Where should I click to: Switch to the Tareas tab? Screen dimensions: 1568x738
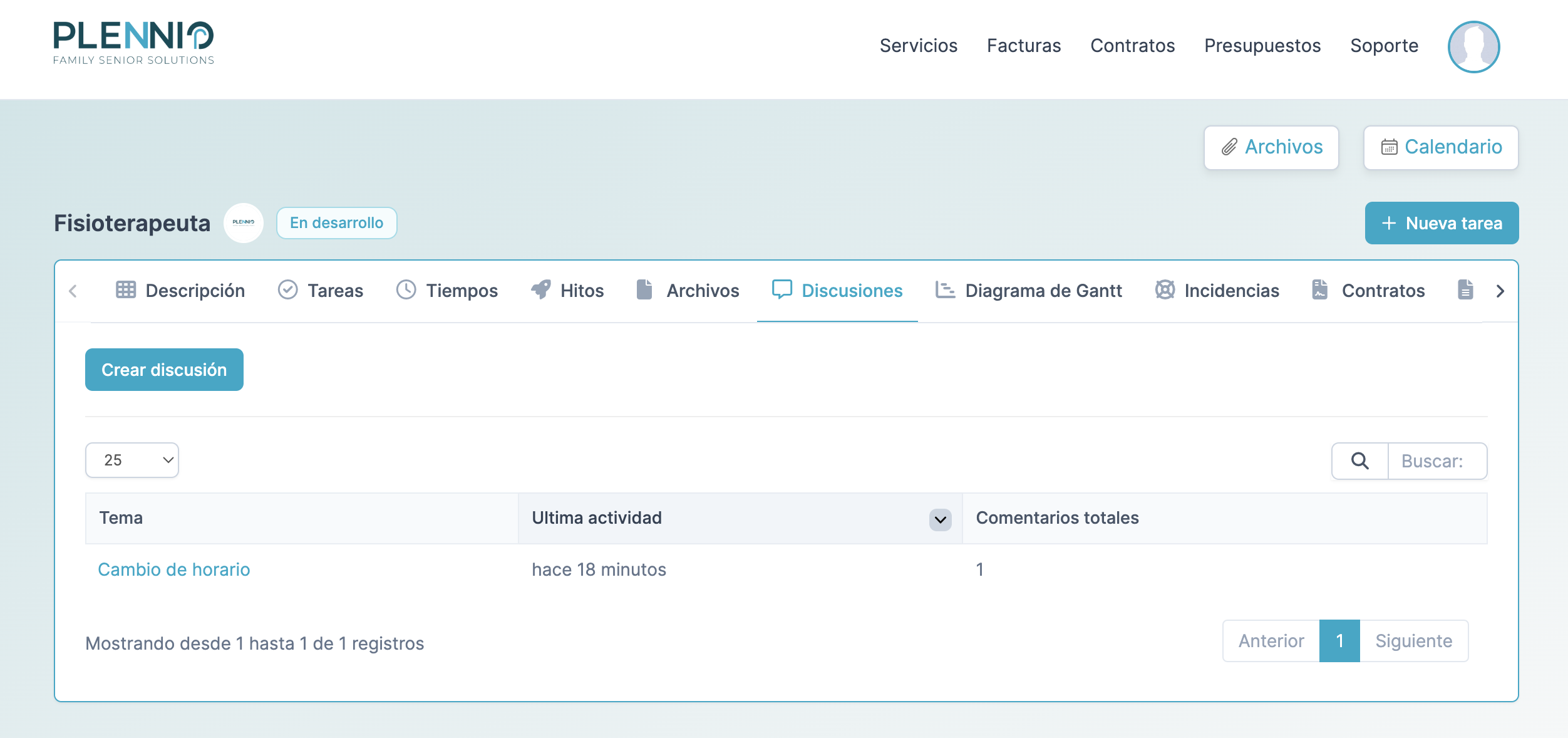[x=321, y=291]
